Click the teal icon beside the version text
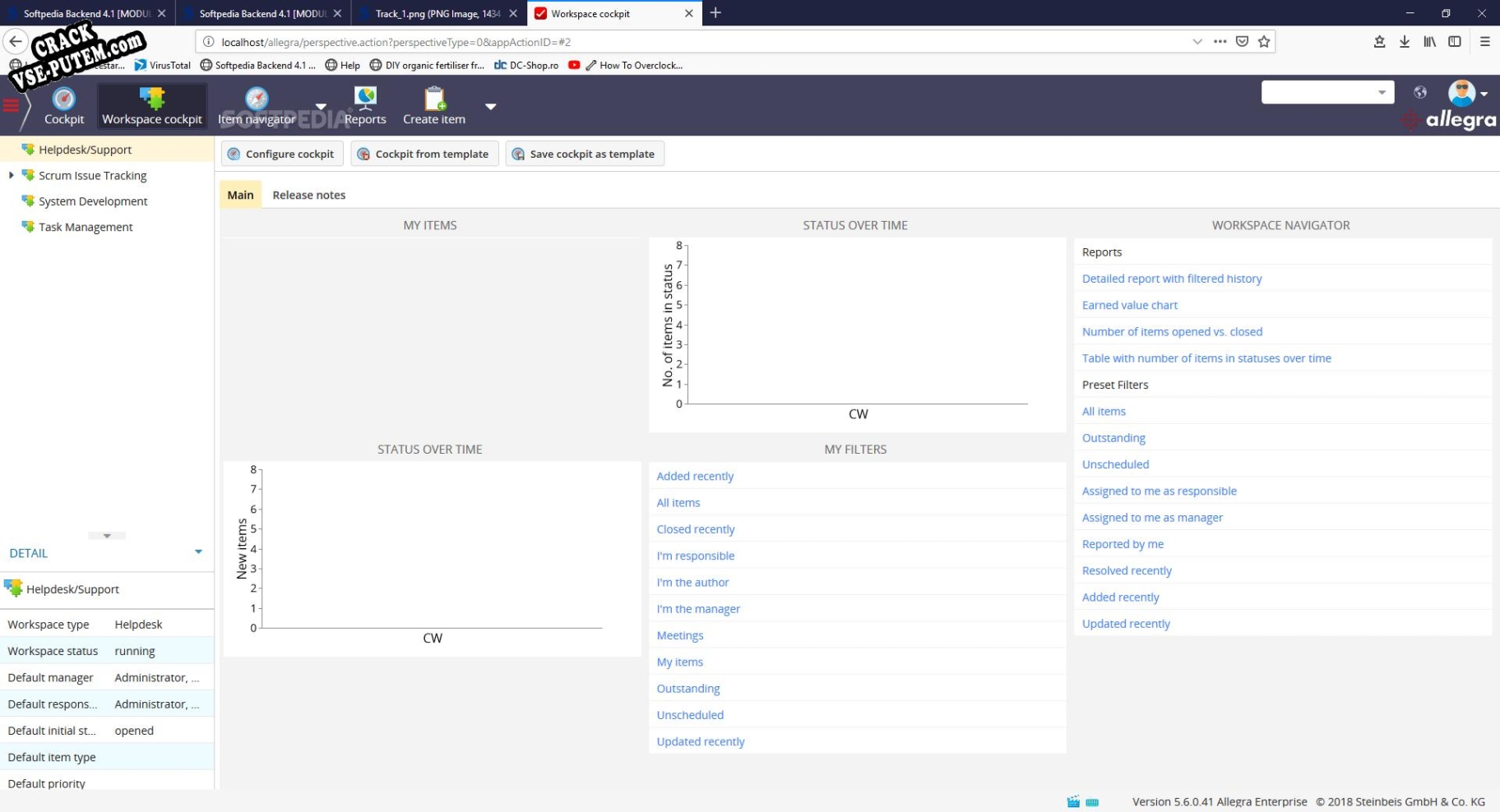Image resolution: width=1500 pixels, height=812 pixels. click(1092, 802)
